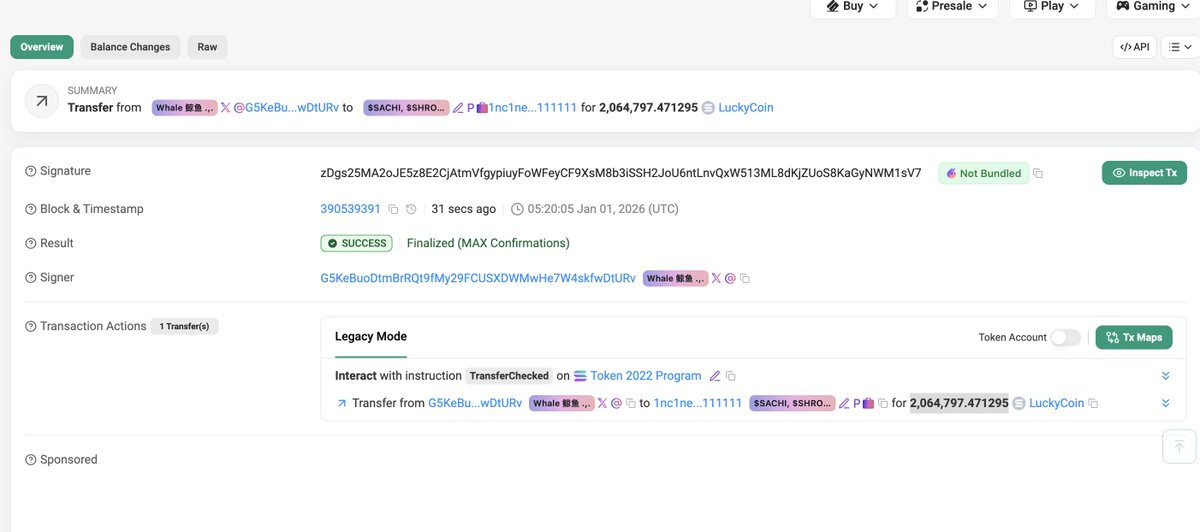Copy the signer address

point(745,278)
